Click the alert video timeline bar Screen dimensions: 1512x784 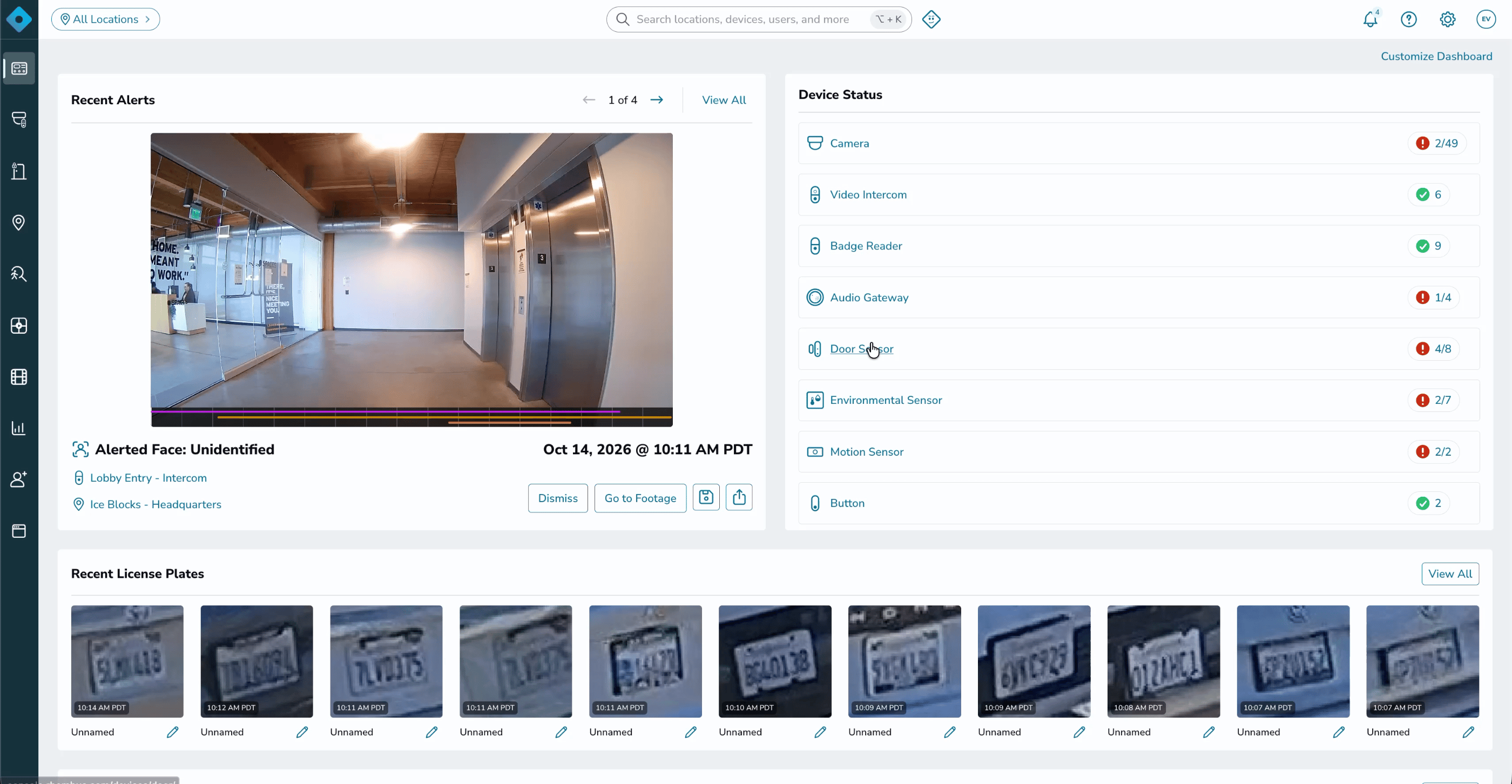411,417
